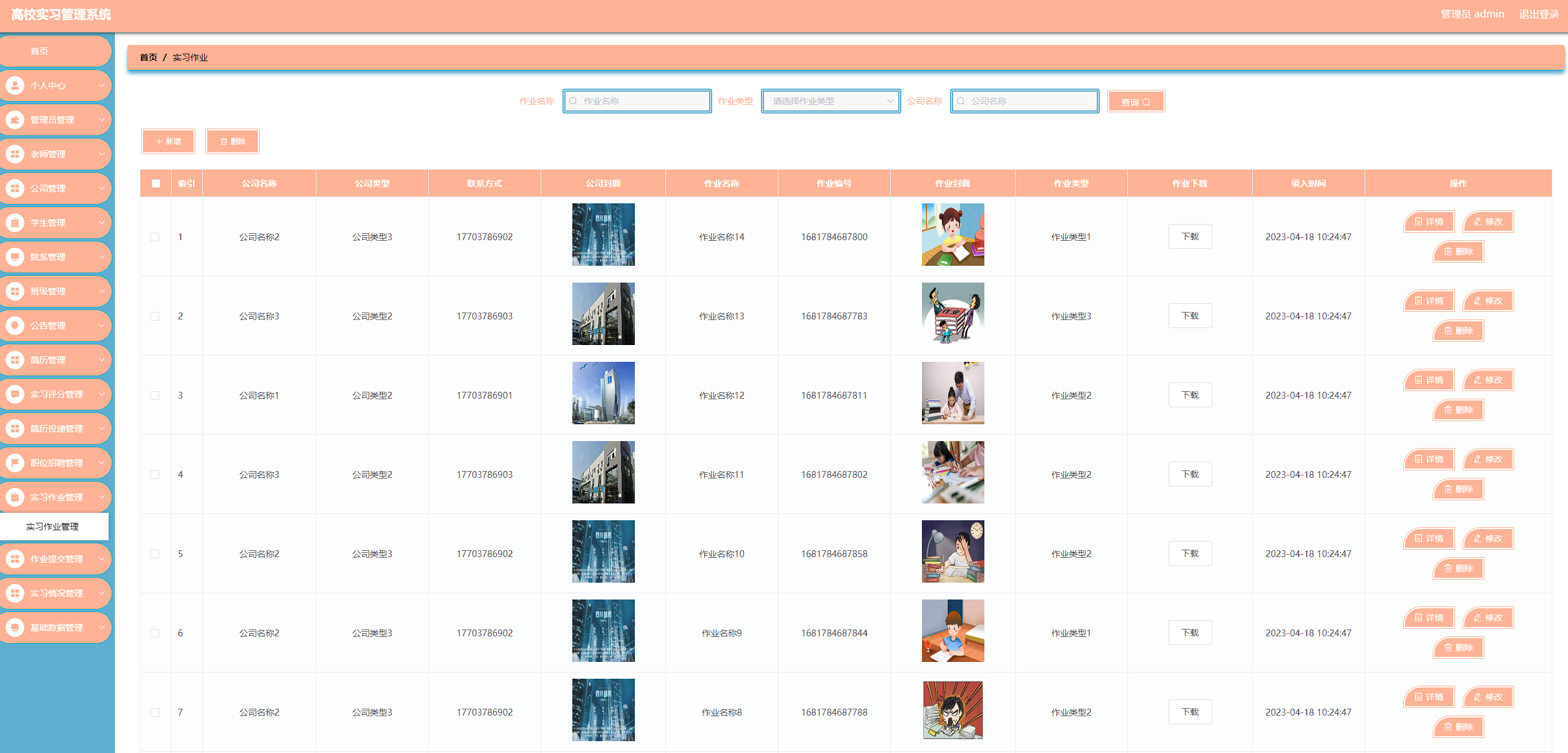Click 退出登录 logout link

(1538, 14)
